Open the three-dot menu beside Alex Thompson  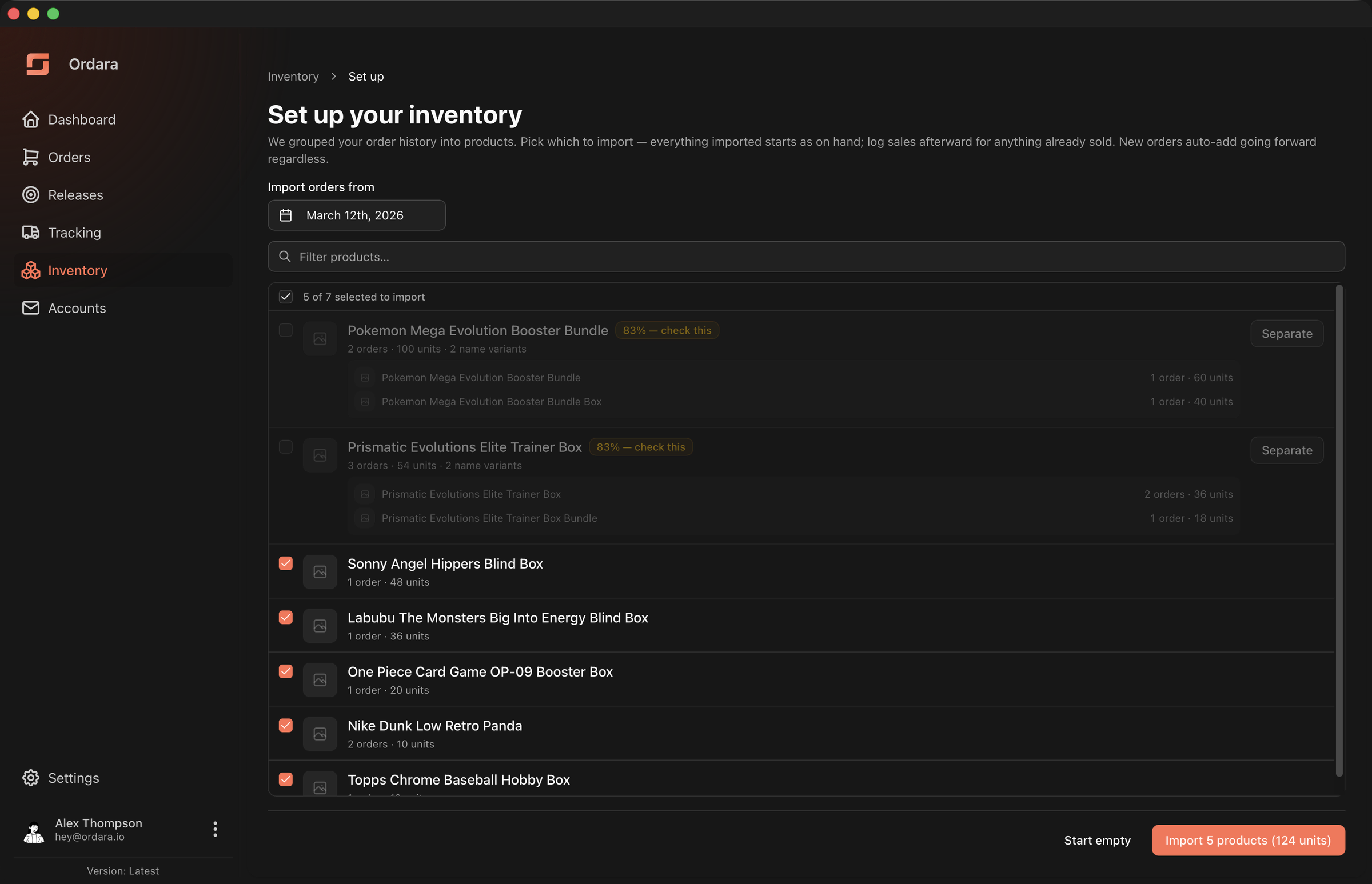coord(216,829)
